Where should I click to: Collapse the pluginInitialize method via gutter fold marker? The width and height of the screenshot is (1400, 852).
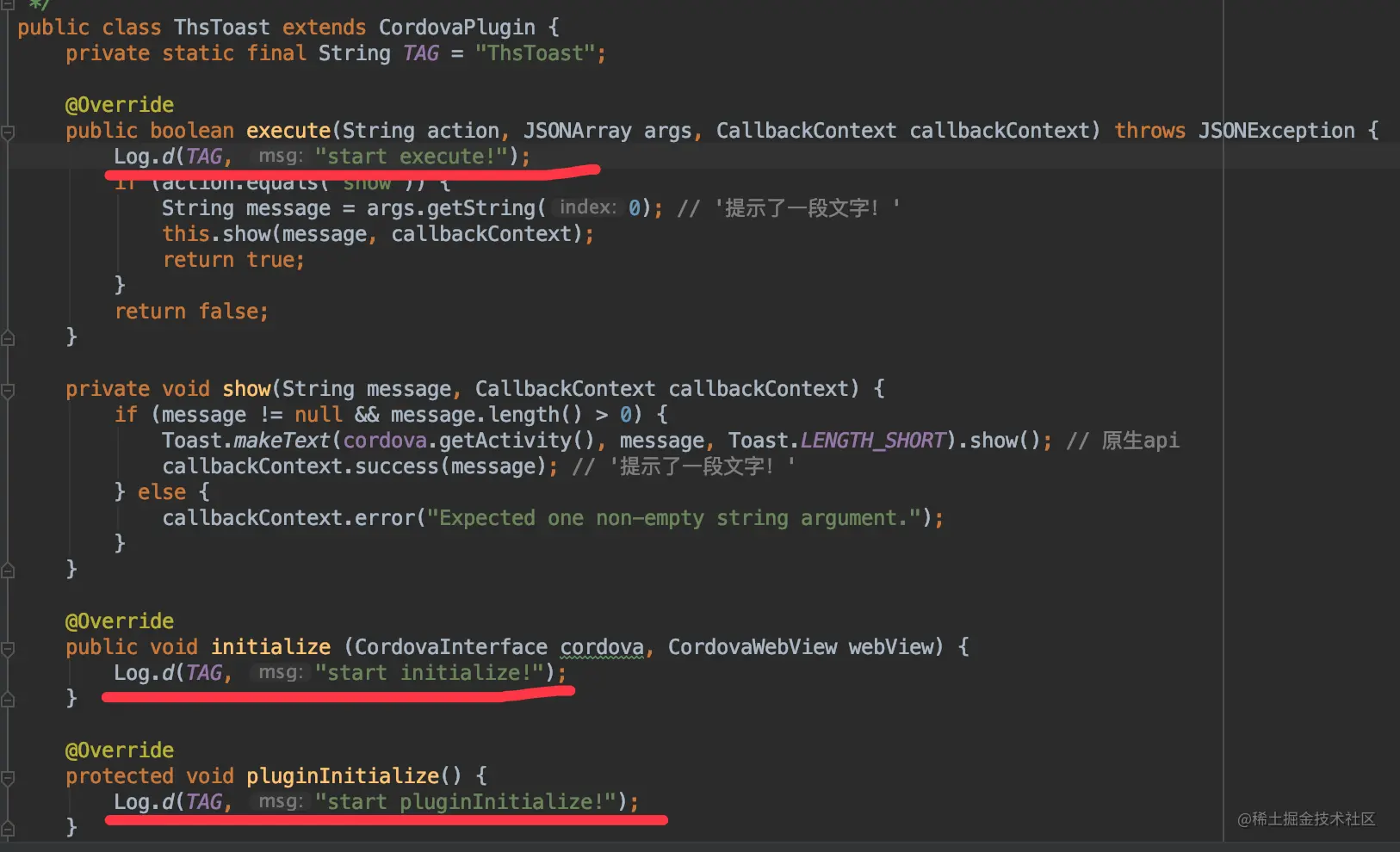tap(8, 778)
